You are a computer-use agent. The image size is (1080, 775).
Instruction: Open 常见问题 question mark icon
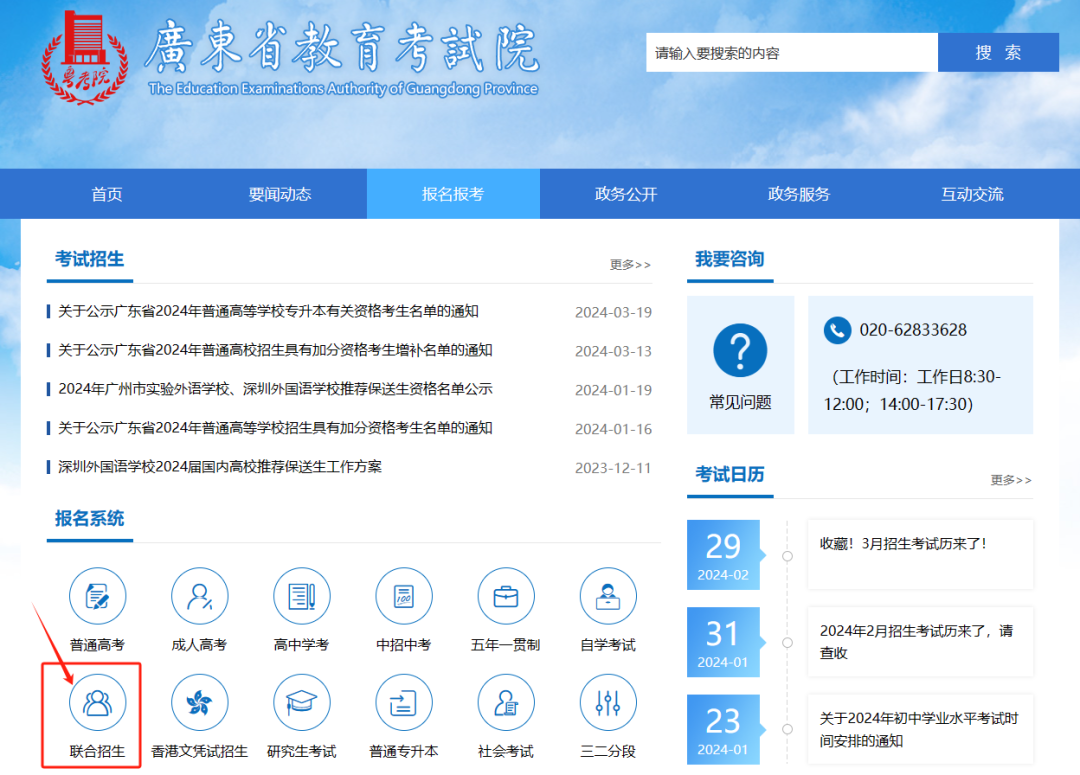740,351
